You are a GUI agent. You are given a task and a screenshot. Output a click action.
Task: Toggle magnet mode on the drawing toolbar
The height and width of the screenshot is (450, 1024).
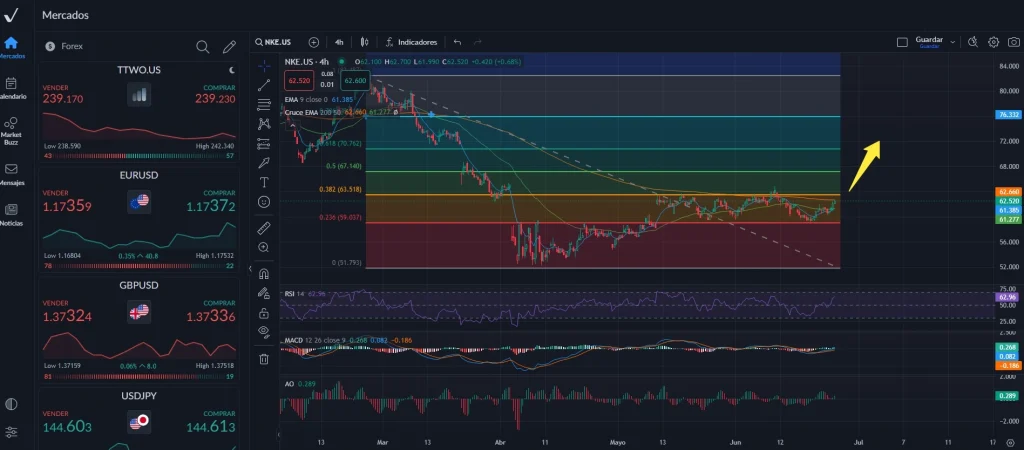click(x=264, y=274)
